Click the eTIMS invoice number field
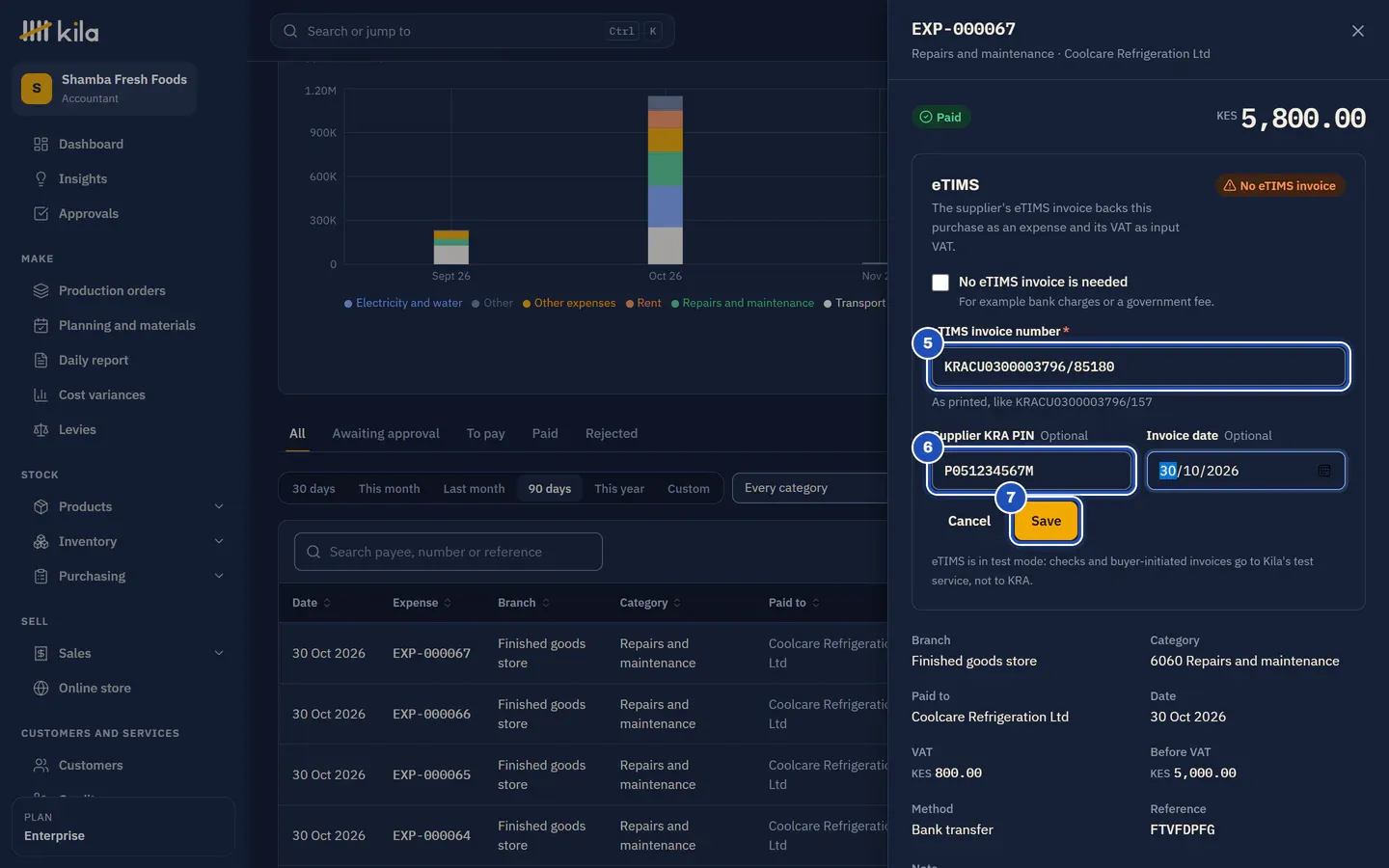This screenshot has width=1389, height=868. point(1138,366)
